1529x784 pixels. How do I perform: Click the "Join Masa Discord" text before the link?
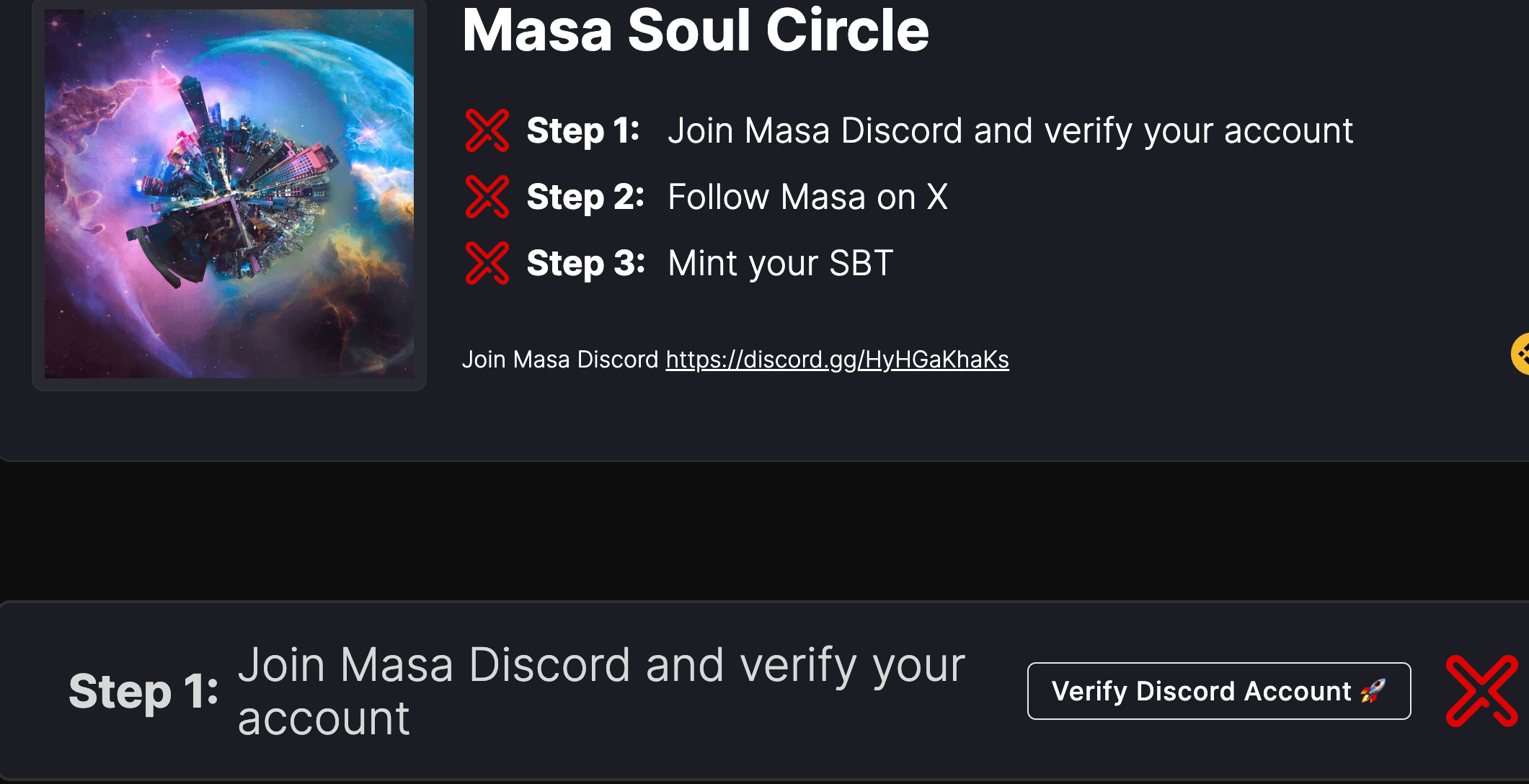coord(560,360)
